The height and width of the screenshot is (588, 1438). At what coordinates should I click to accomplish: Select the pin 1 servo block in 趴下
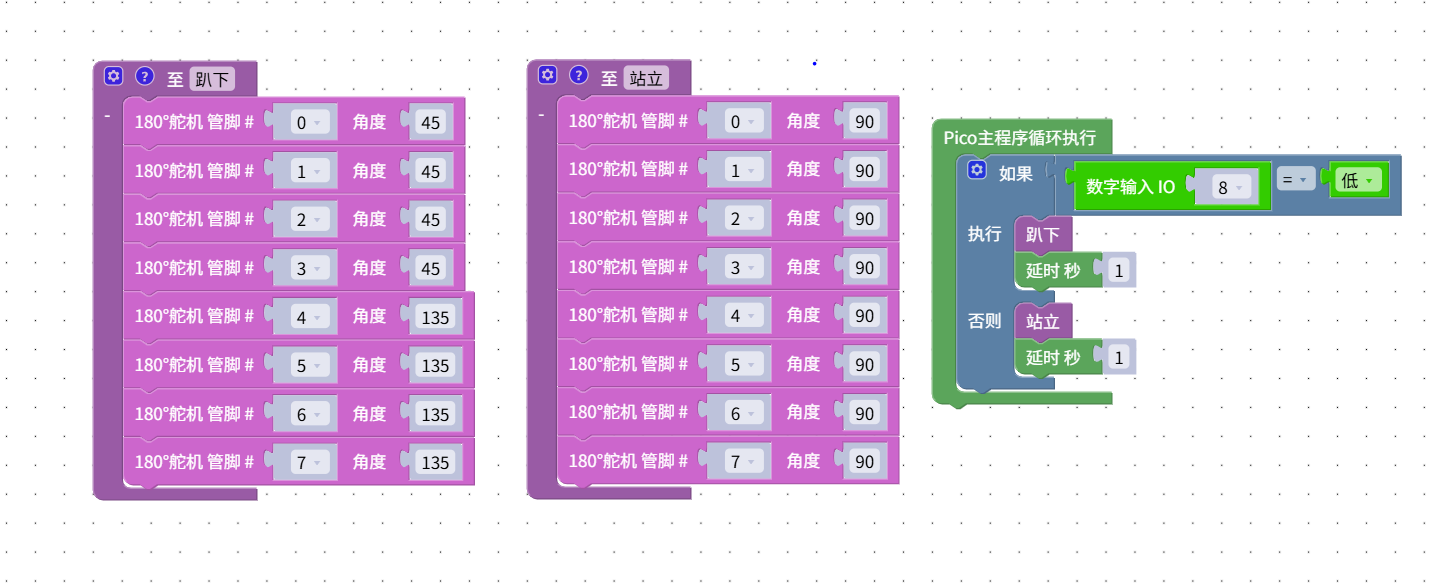click(x=294, y=171)
